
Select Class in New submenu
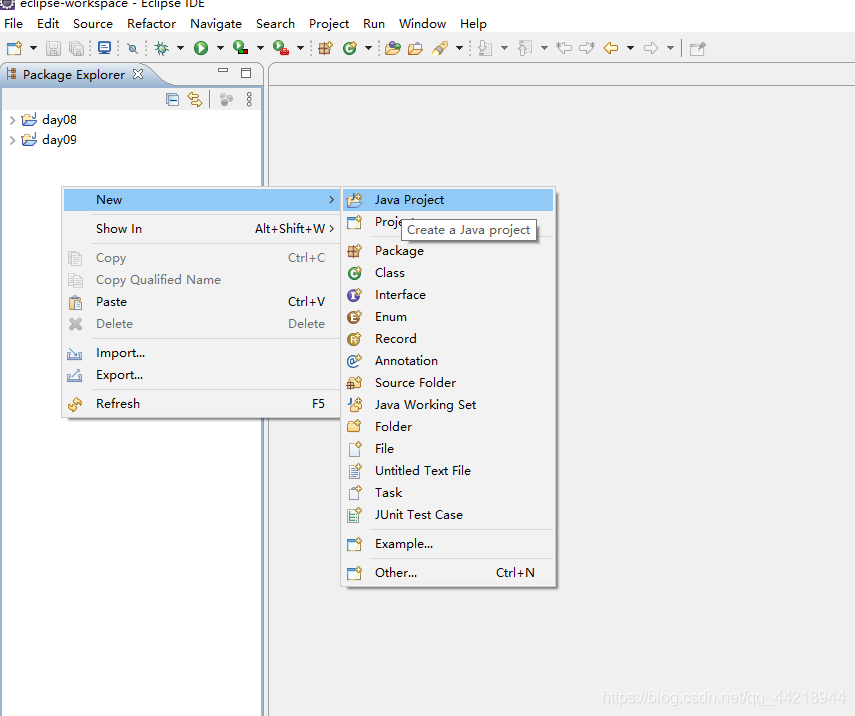448,273
